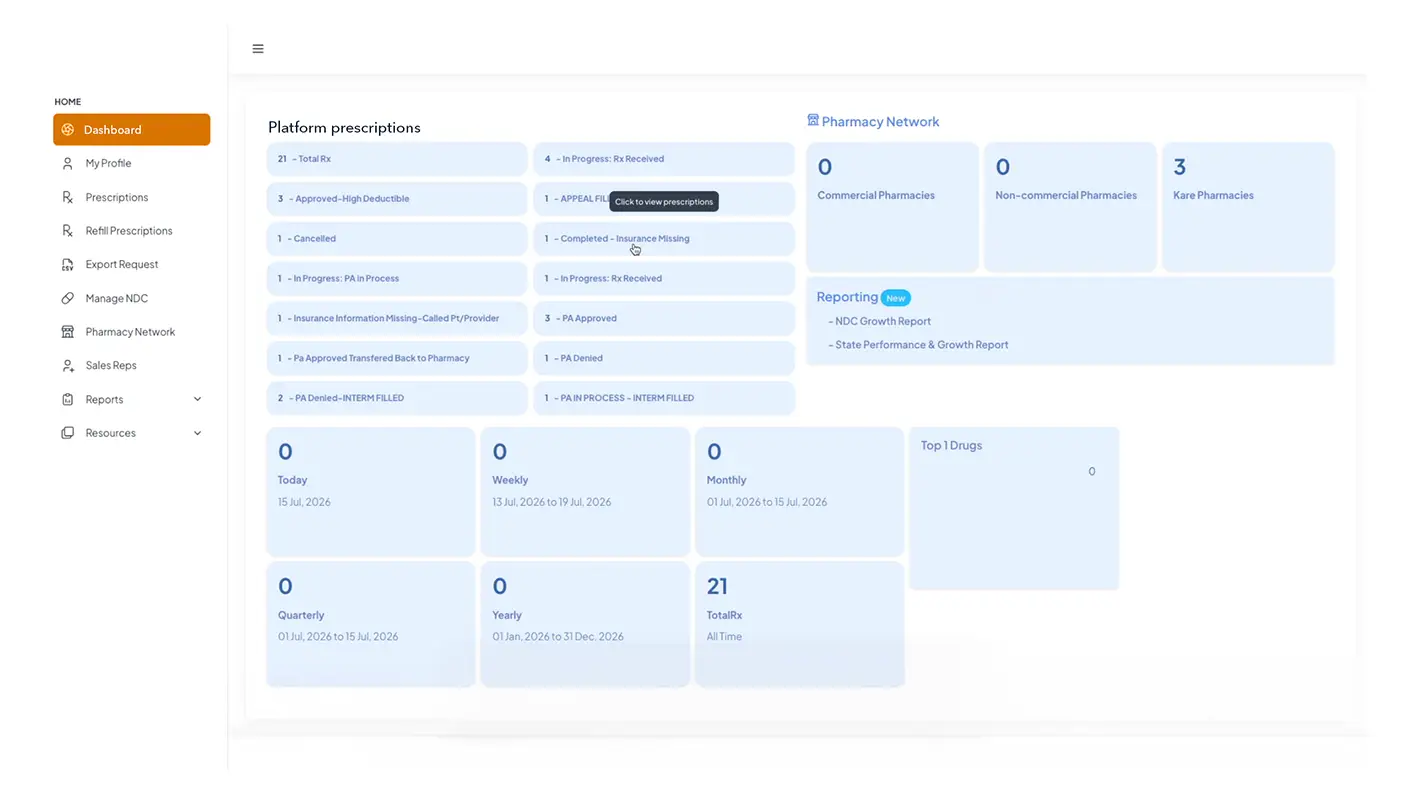
Task: Click the New badge beside Reporting
Action: point(896,298)
